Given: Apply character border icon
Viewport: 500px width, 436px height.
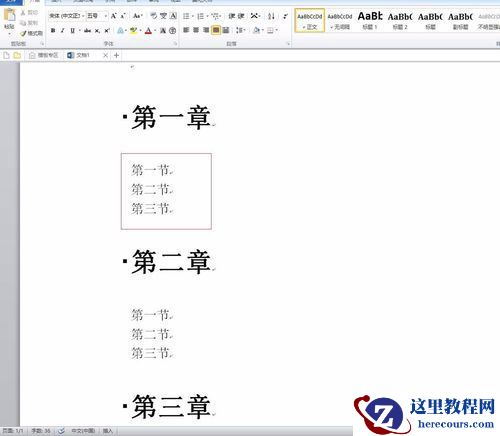Looking at the screenshot, I should click(x=173, y=16).
